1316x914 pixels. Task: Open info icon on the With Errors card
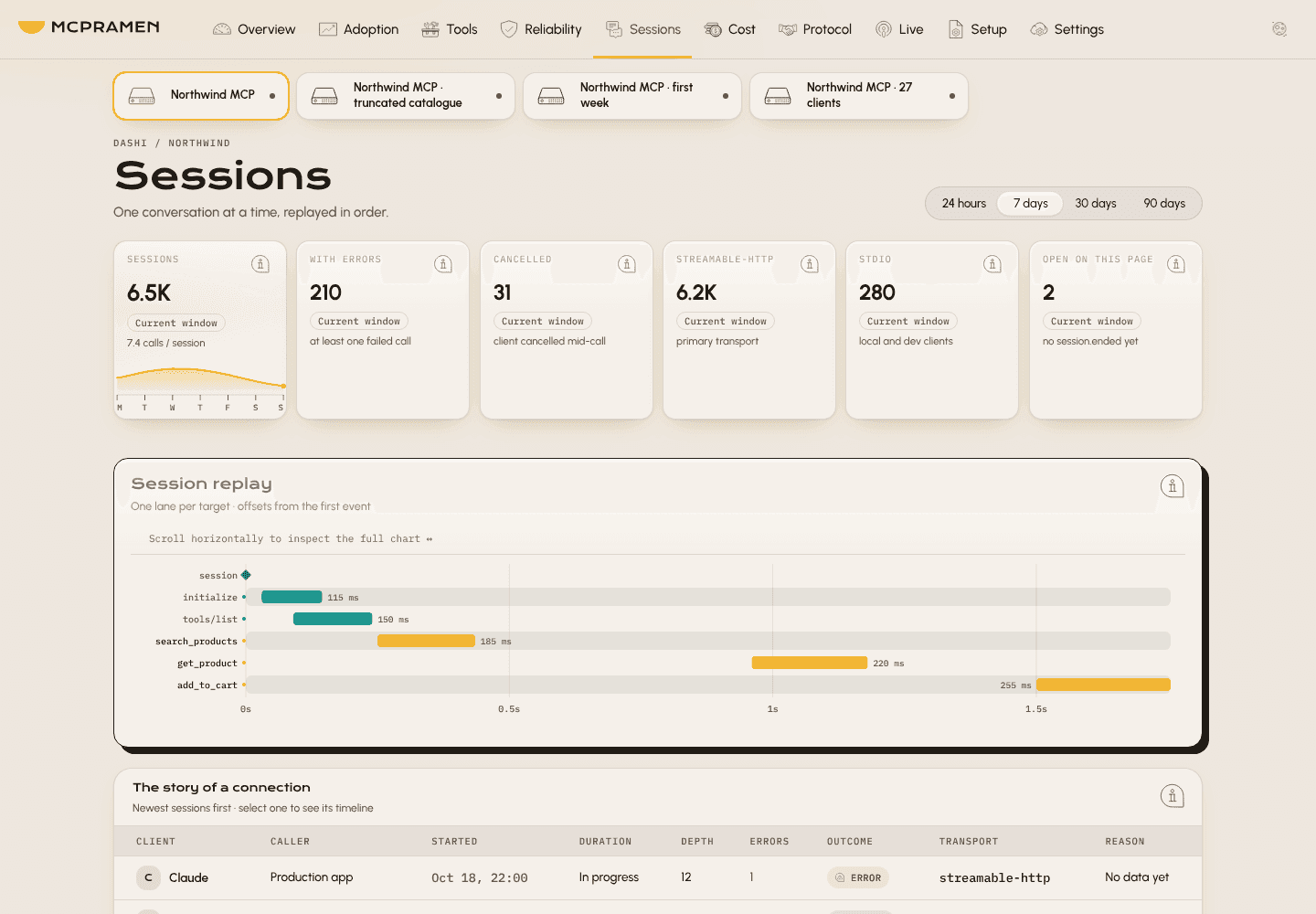443,264
